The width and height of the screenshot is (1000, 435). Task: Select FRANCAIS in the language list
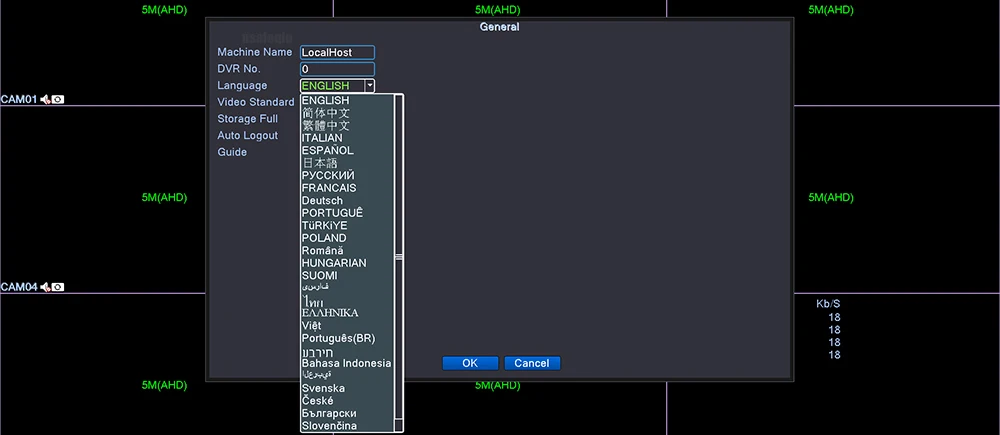(347, 188)
